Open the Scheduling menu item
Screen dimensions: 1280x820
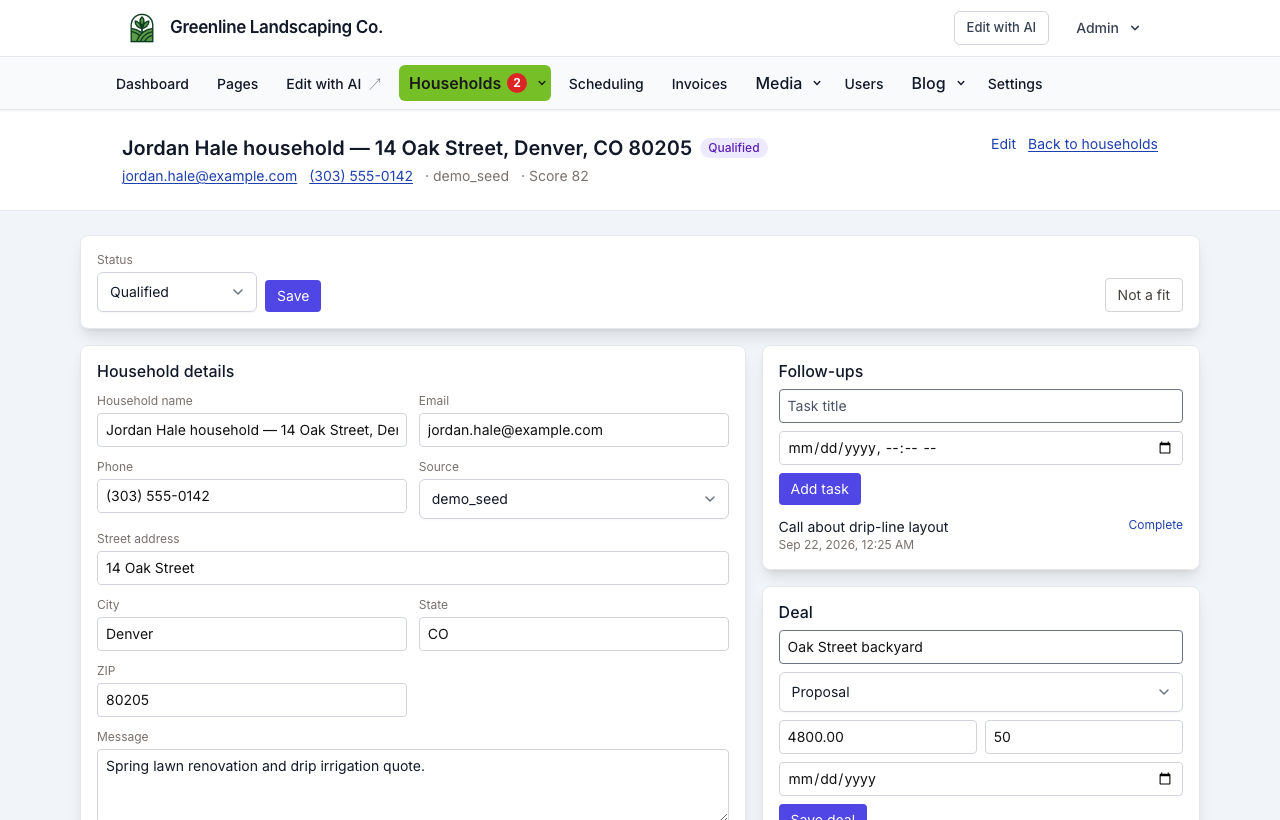(606, 84)
